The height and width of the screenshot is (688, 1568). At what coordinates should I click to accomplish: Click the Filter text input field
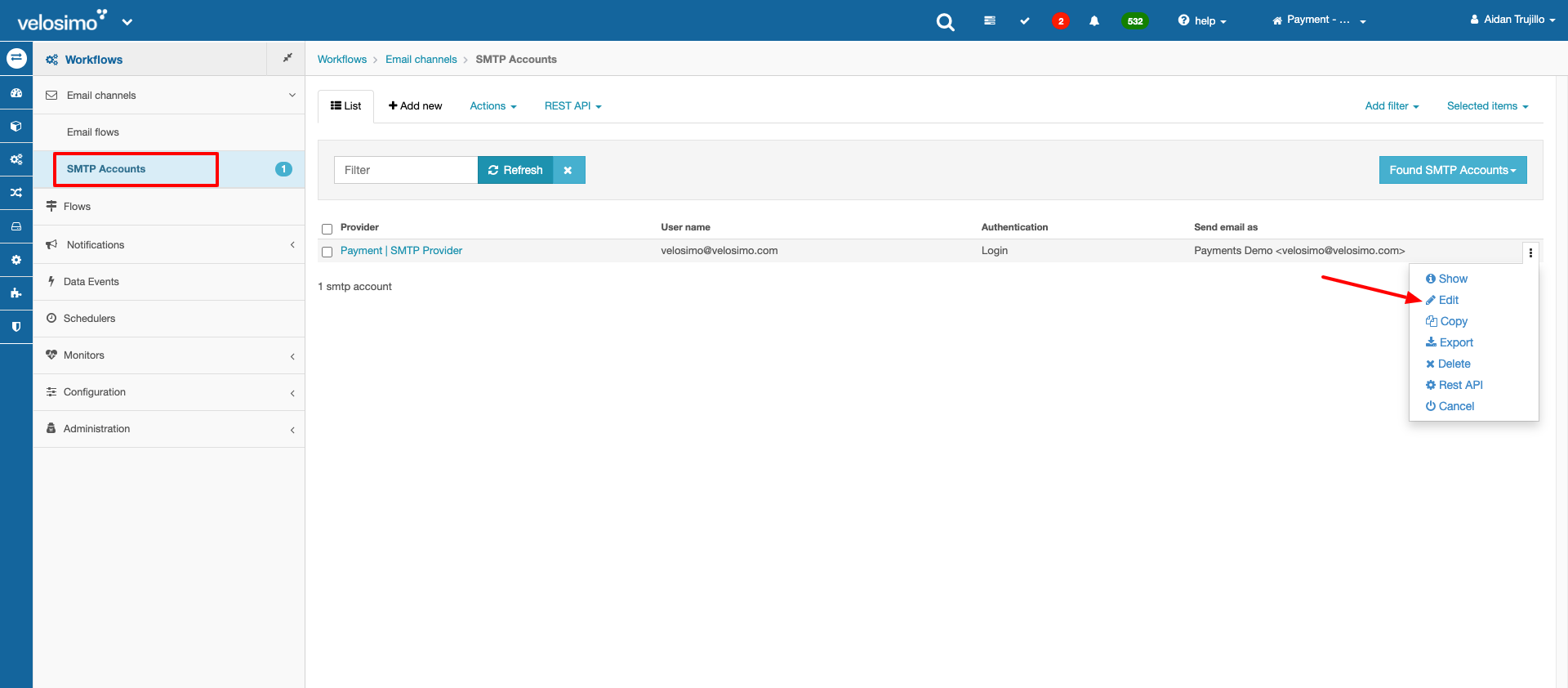406,170
